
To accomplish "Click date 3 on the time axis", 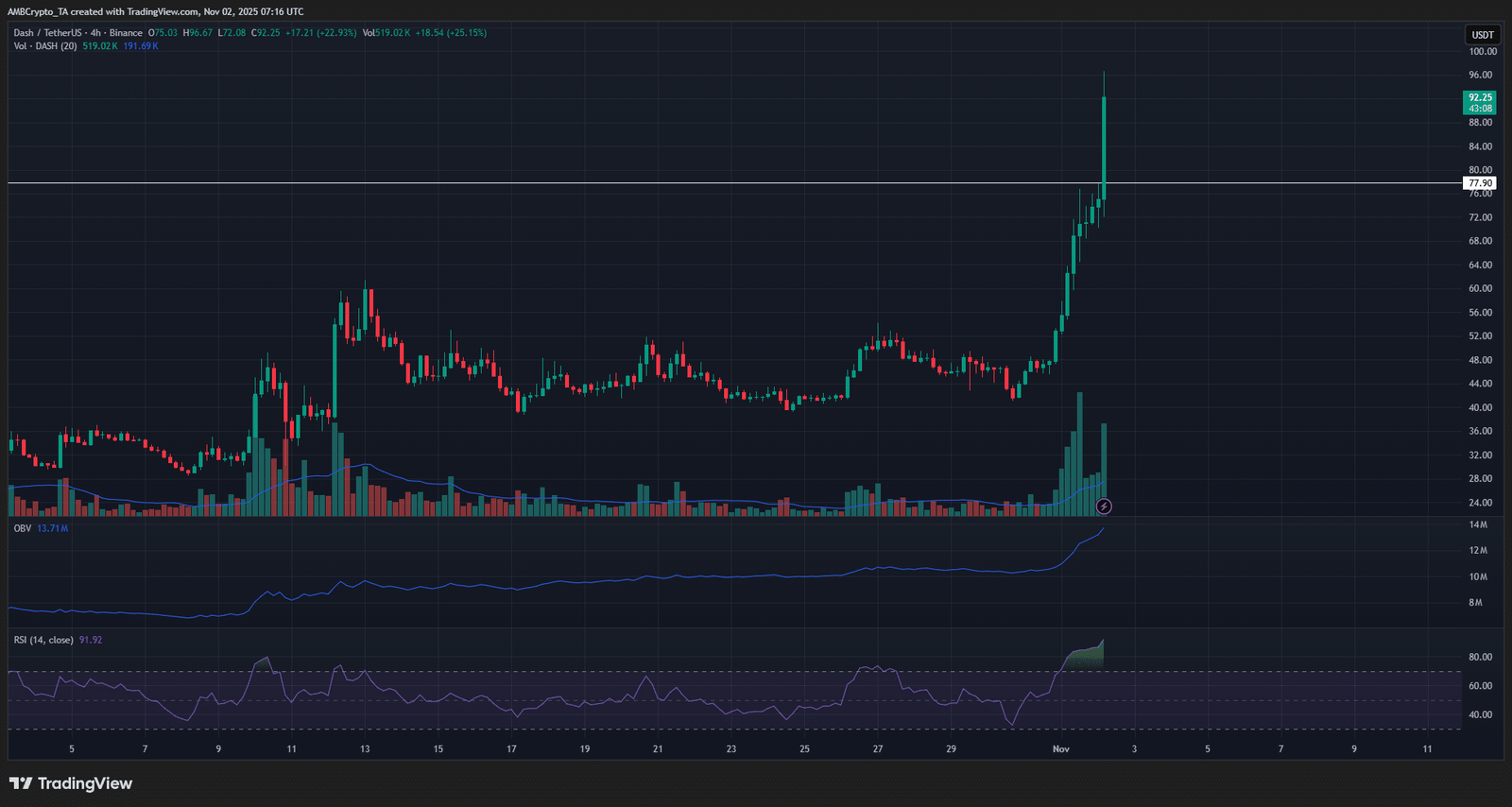I will [x=1134, y=749].
